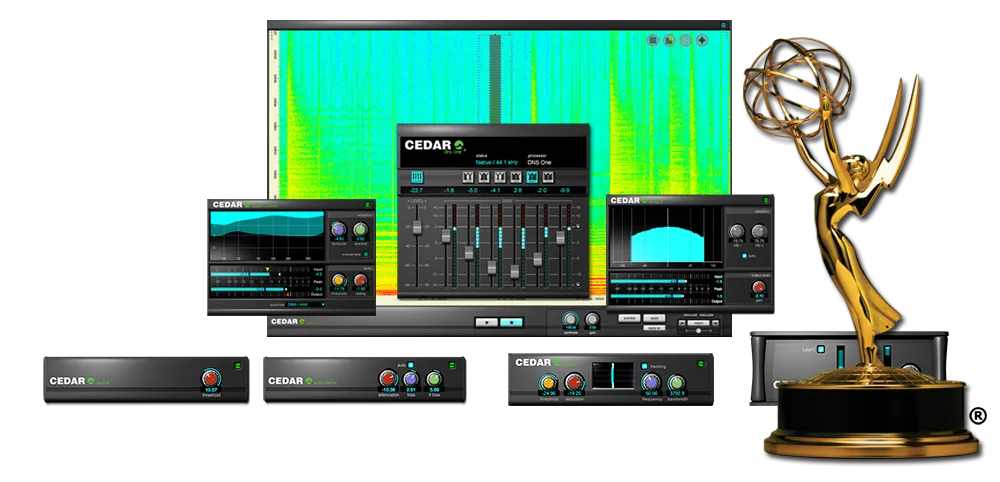Image resolution: width=1000 pixels, height=482 pixels.
Task: Select the first of six filter-shape buttons in DNS One
Action: point(469,177)
